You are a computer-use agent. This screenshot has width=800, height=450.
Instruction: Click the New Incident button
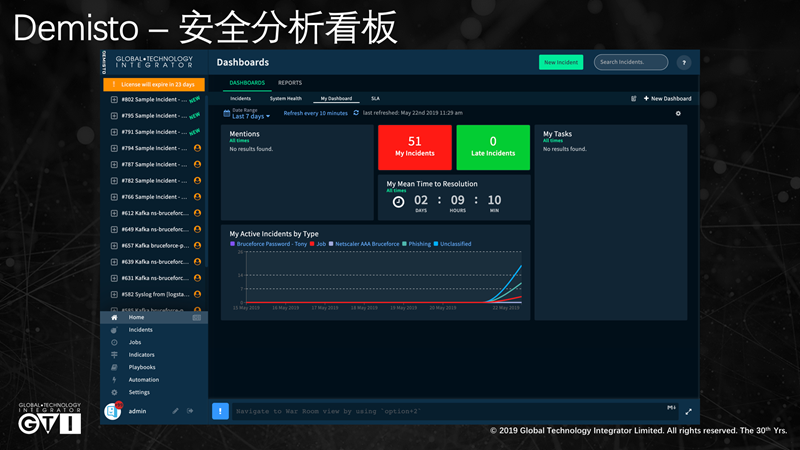[561, 62]
